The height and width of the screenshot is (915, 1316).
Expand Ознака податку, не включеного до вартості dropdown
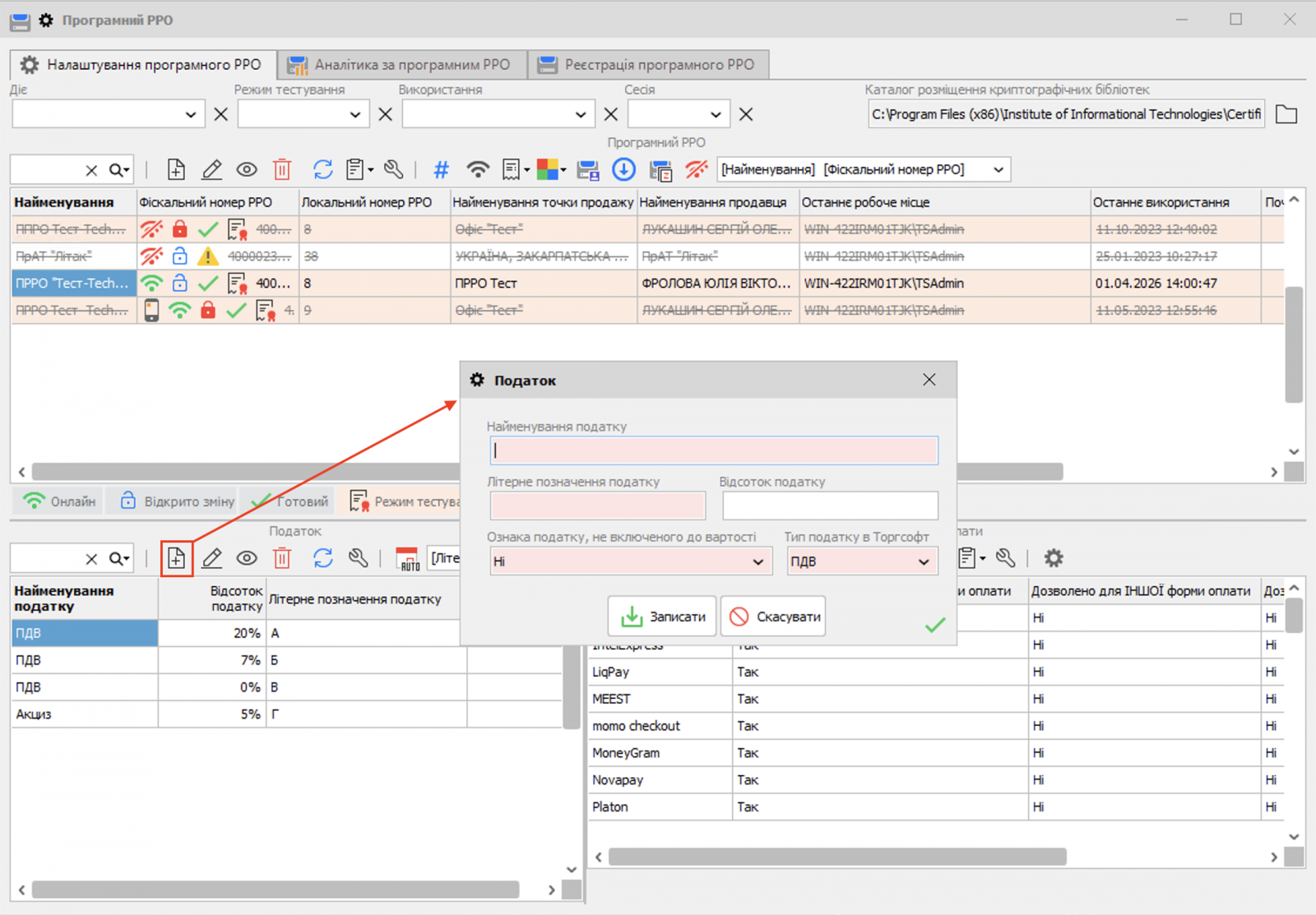[x=758, y=562]
